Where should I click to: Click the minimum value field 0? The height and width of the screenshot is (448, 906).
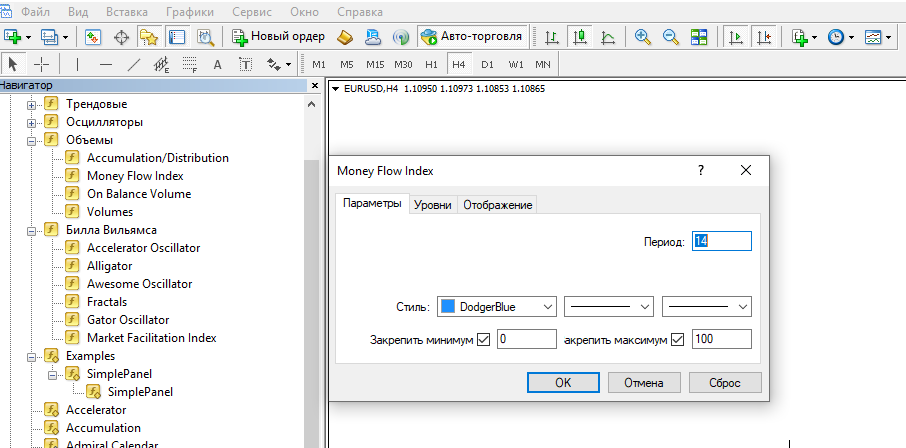pos(526,340)
